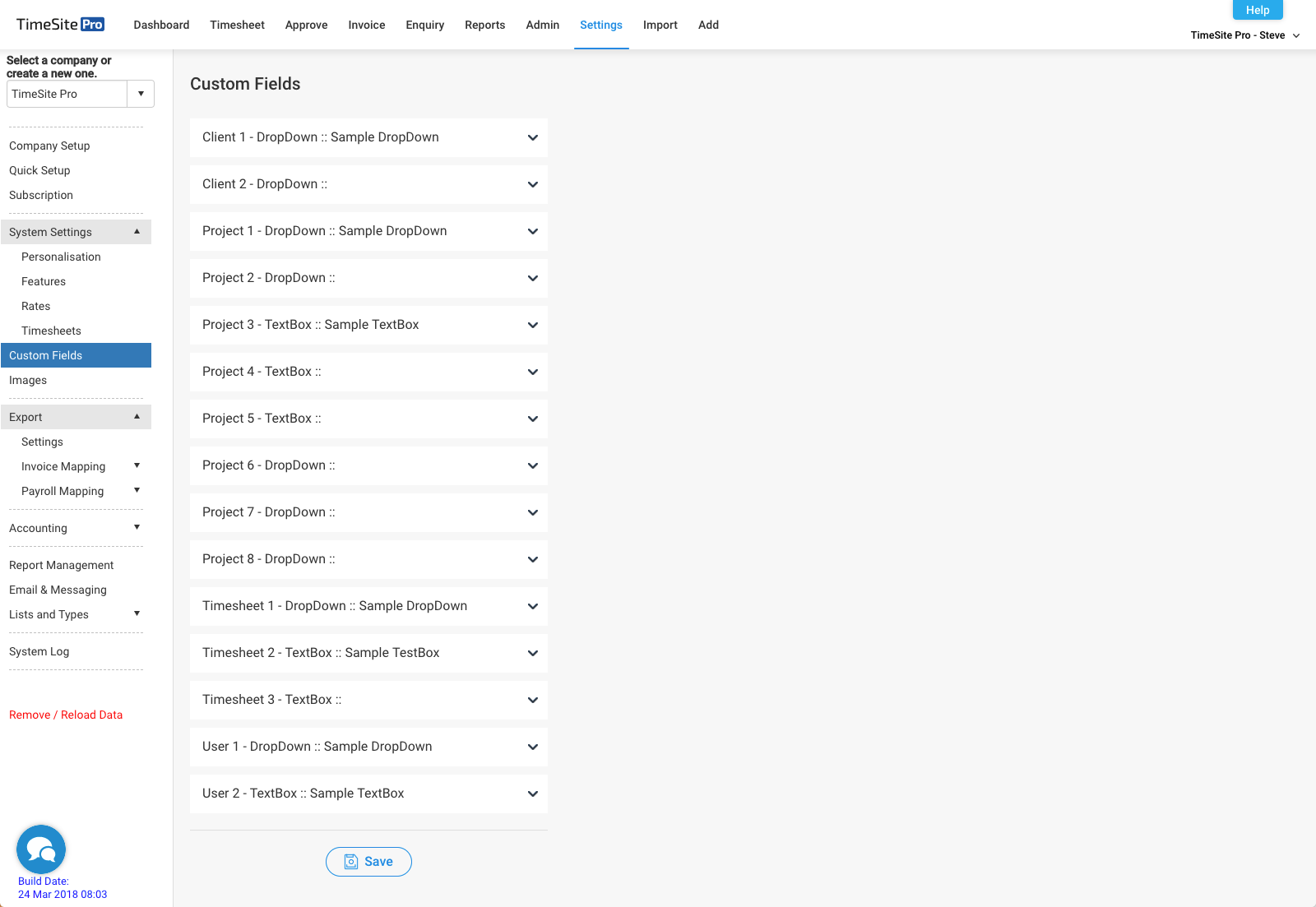Select Custom Fields in sidebar
1316x907 pixels.
76,355
